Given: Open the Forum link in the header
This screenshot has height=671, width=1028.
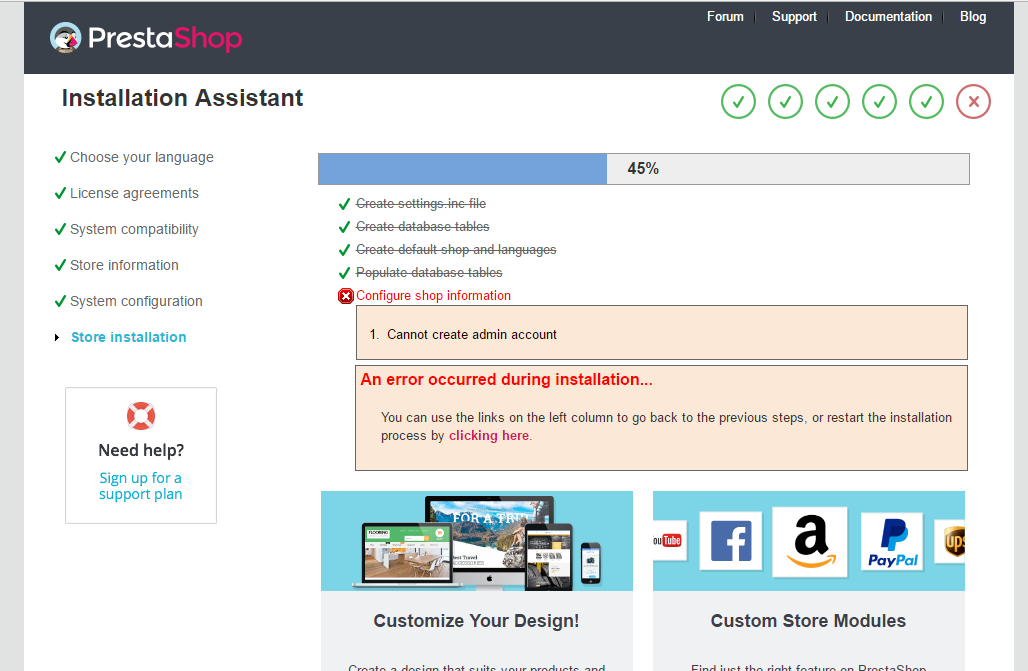Looking at the screenshot, I should coord(725,16).
